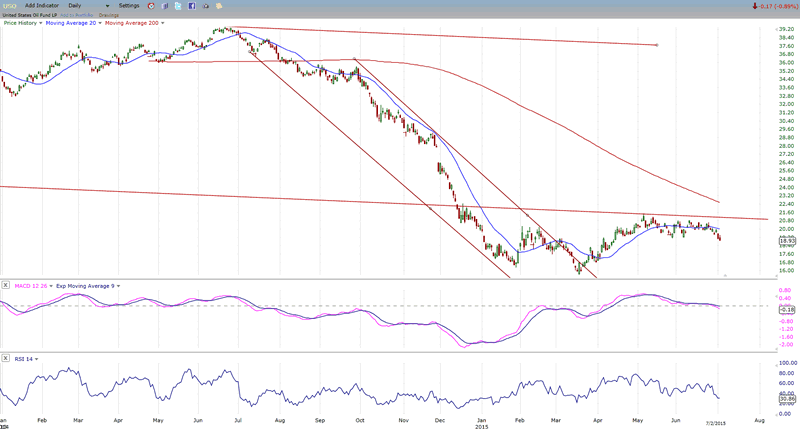Open the Settings menu

point(129,6)
